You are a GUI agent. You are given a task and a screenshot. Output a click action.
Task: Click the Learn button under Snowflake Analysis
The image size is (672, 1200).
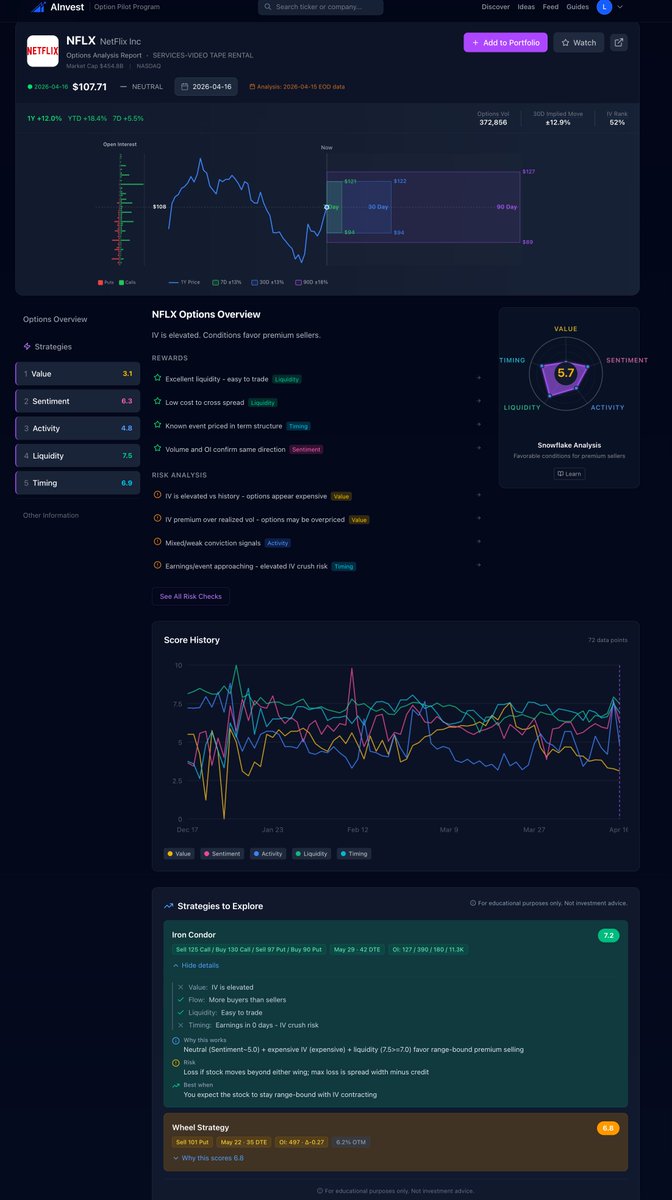[569, 474]
